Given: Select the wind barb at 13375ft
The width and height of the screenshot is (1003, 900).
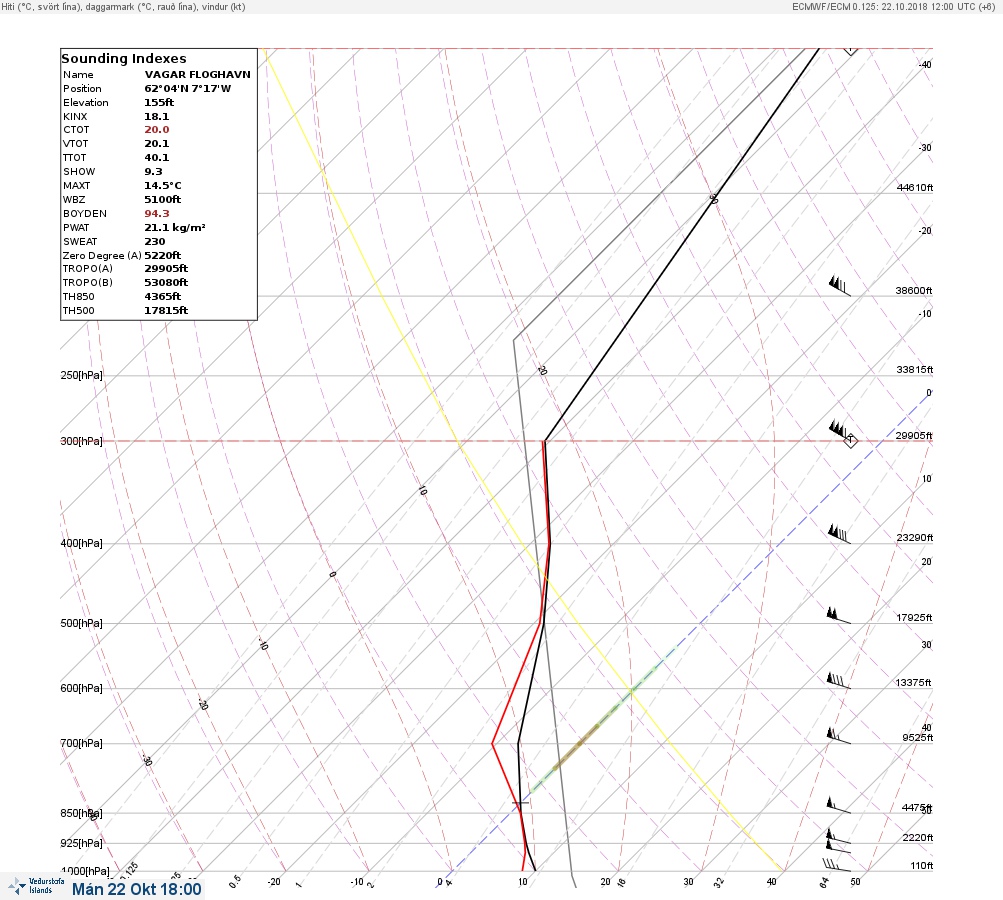Looking at the screenshot, I should coord(838,681).
